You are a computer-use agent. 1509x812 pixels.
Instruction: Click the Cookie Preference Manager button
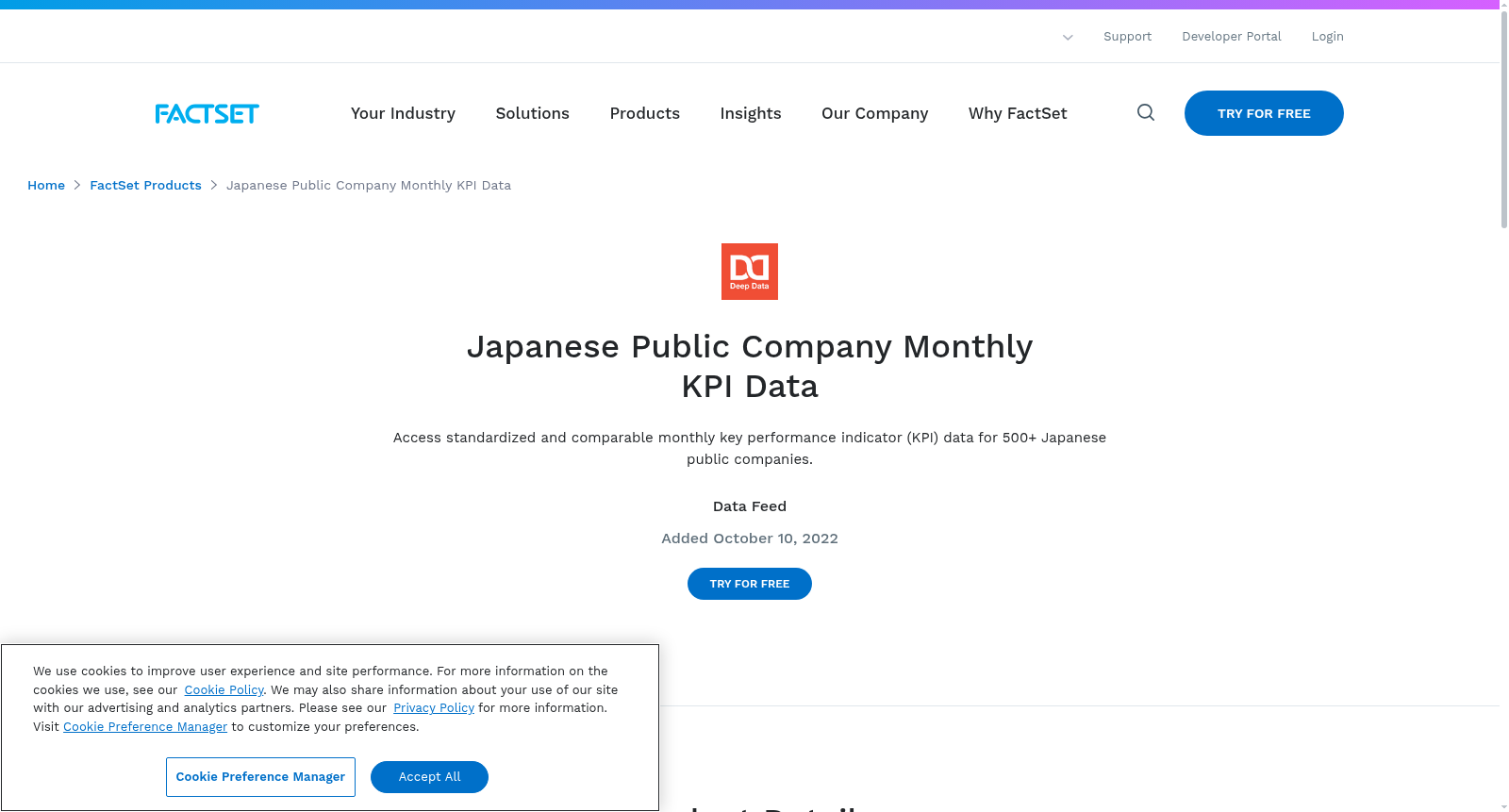pos(260,777)
